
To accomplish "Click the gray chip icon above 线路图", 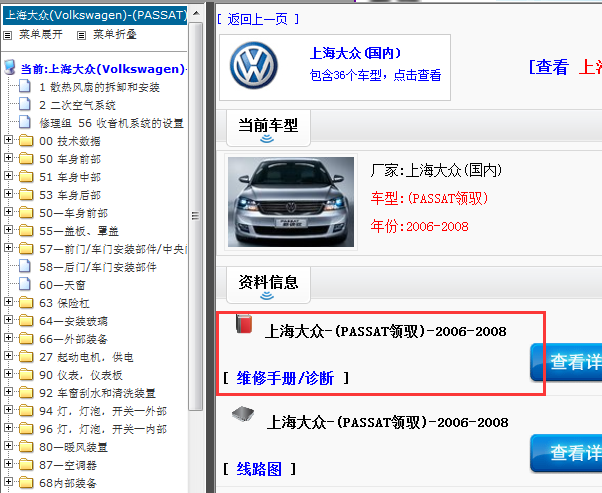I will [243, 414].
